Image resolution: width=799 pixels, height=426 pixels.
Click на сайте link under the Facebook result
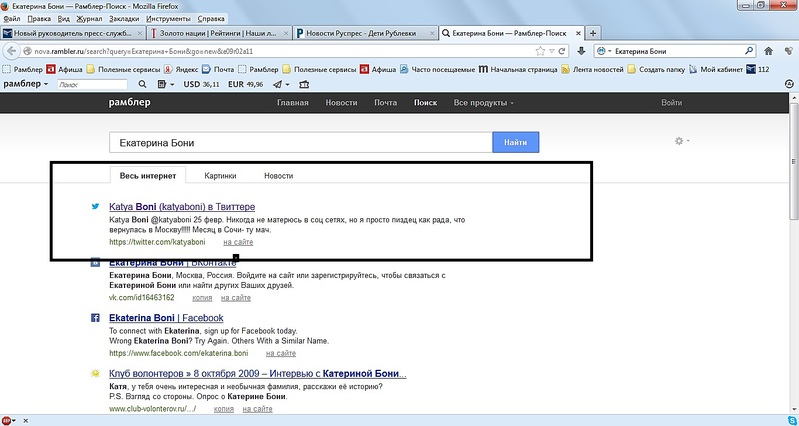coord(281,353)
